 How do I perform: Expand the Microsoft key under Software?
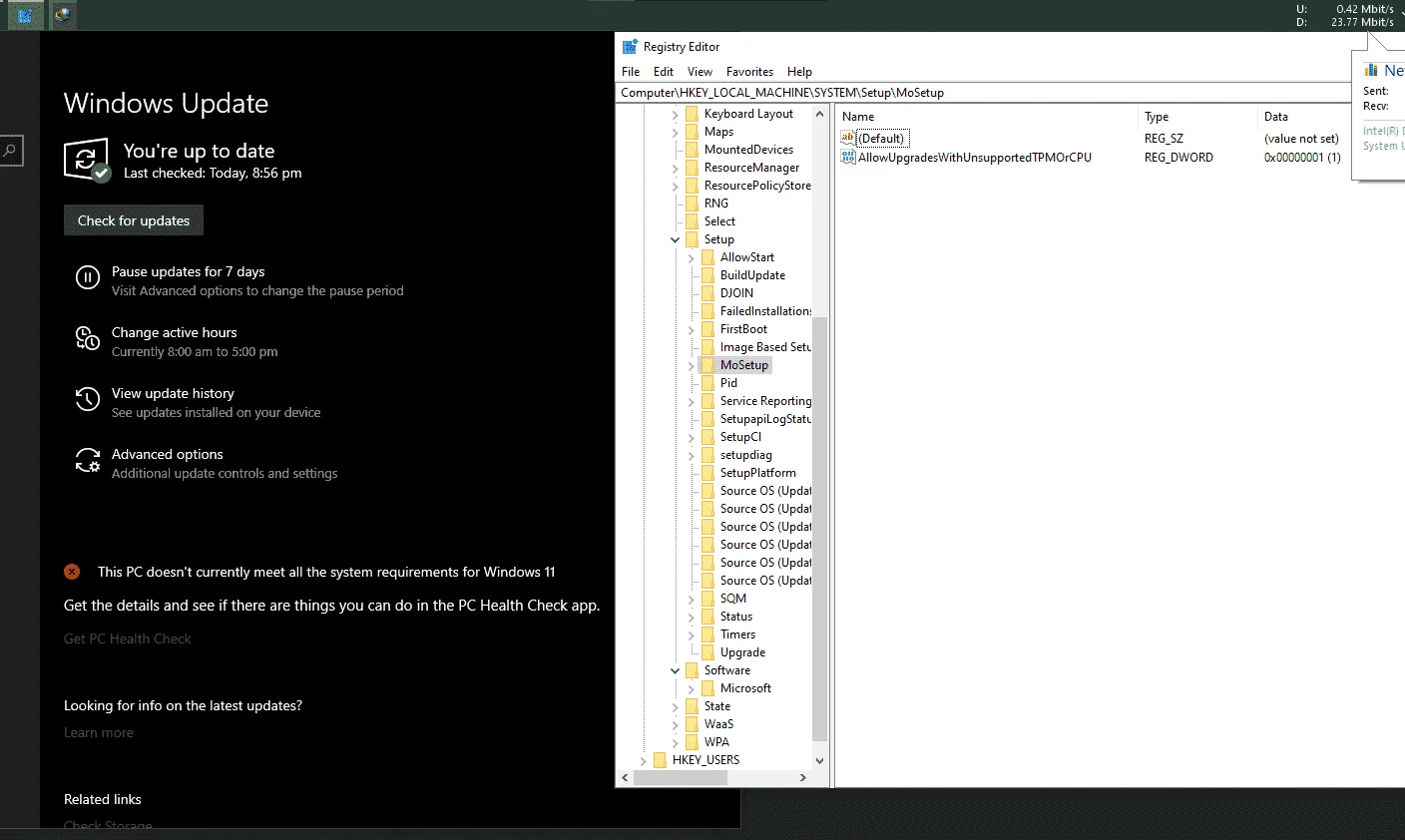(692, 688)
